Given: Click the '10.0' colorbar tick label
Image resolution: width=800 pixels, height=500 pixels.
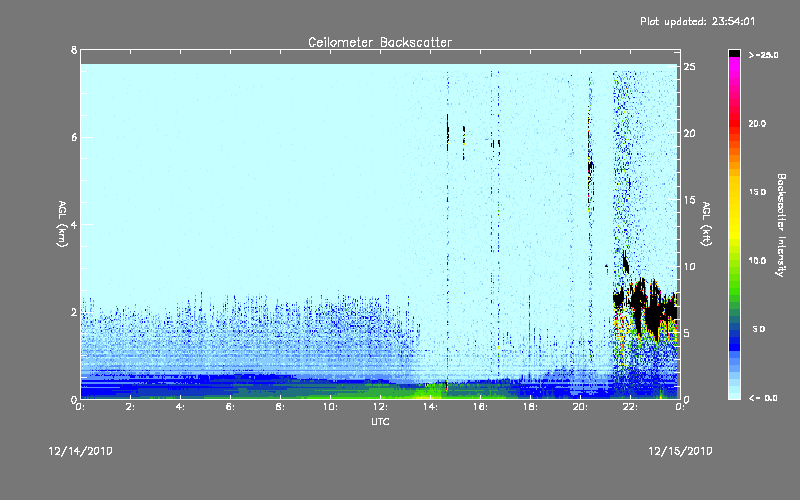Looking at the screenshot, I should [757, 261].
